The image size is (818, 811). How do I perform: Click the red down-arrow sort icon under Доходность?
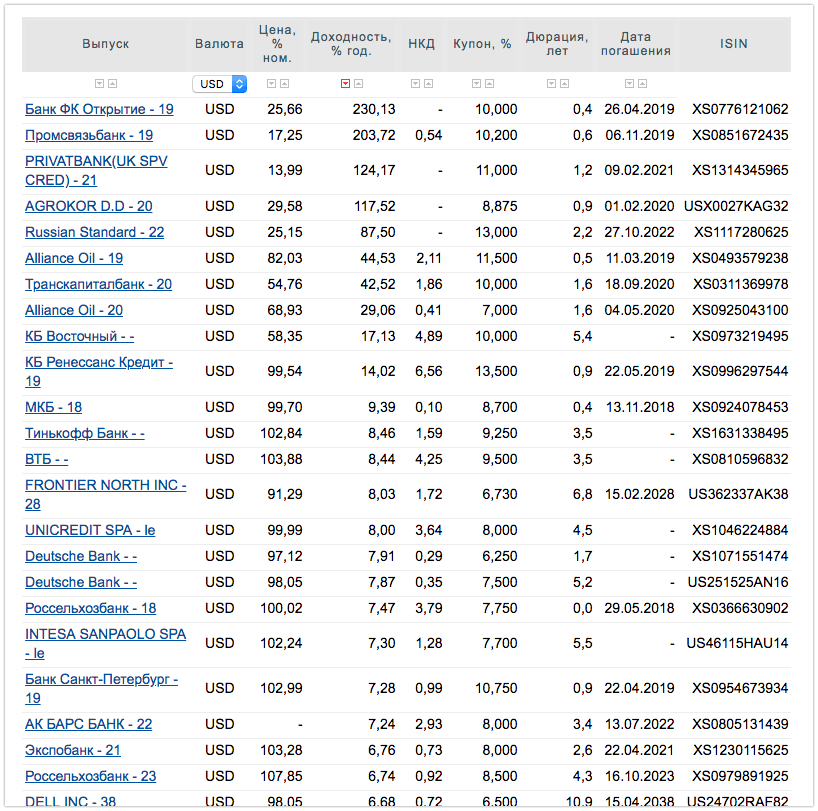[x=345, y=83]
